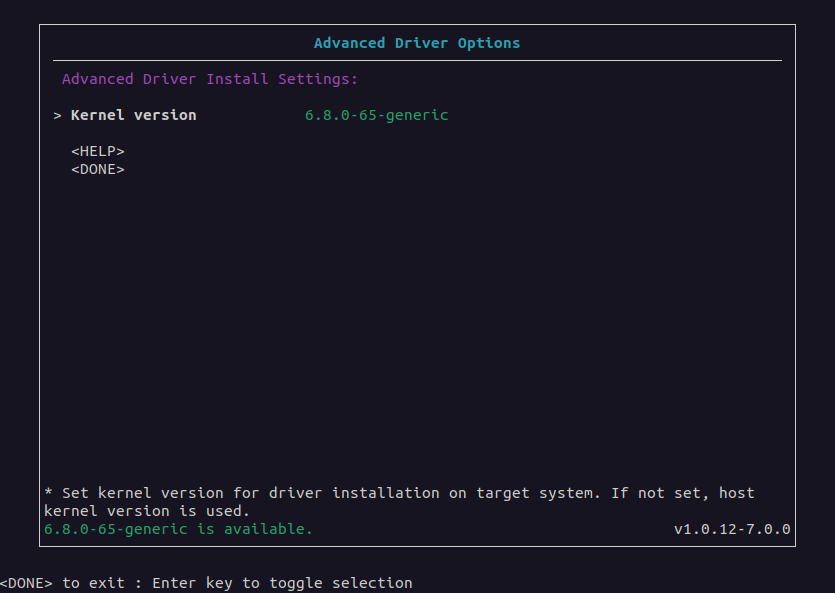Click the Advanced Driver Options title
Image resolution: width=835 pixels, height=593 pixels.
417,43
